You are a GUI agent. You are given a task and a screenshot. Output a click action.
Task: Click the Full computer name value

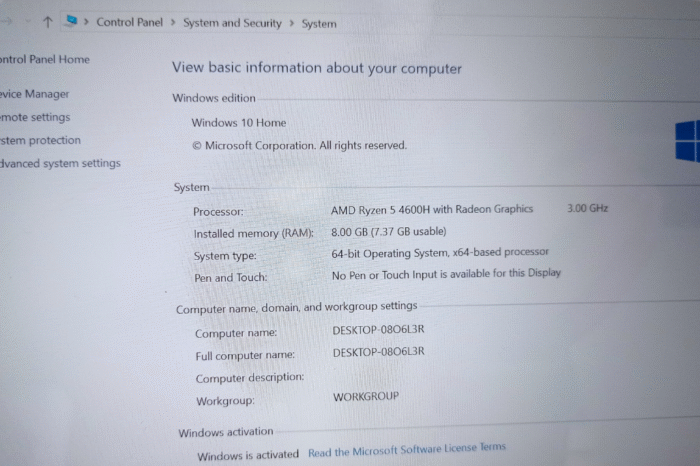tap(379, 352)
